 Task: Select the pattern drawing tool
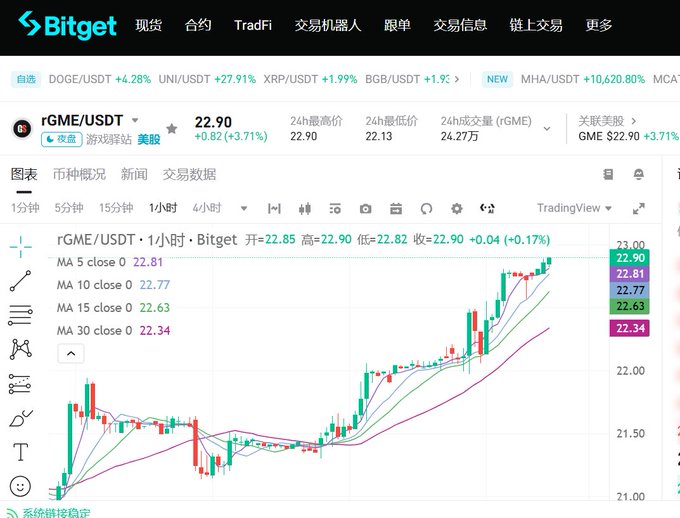point(20,349)
